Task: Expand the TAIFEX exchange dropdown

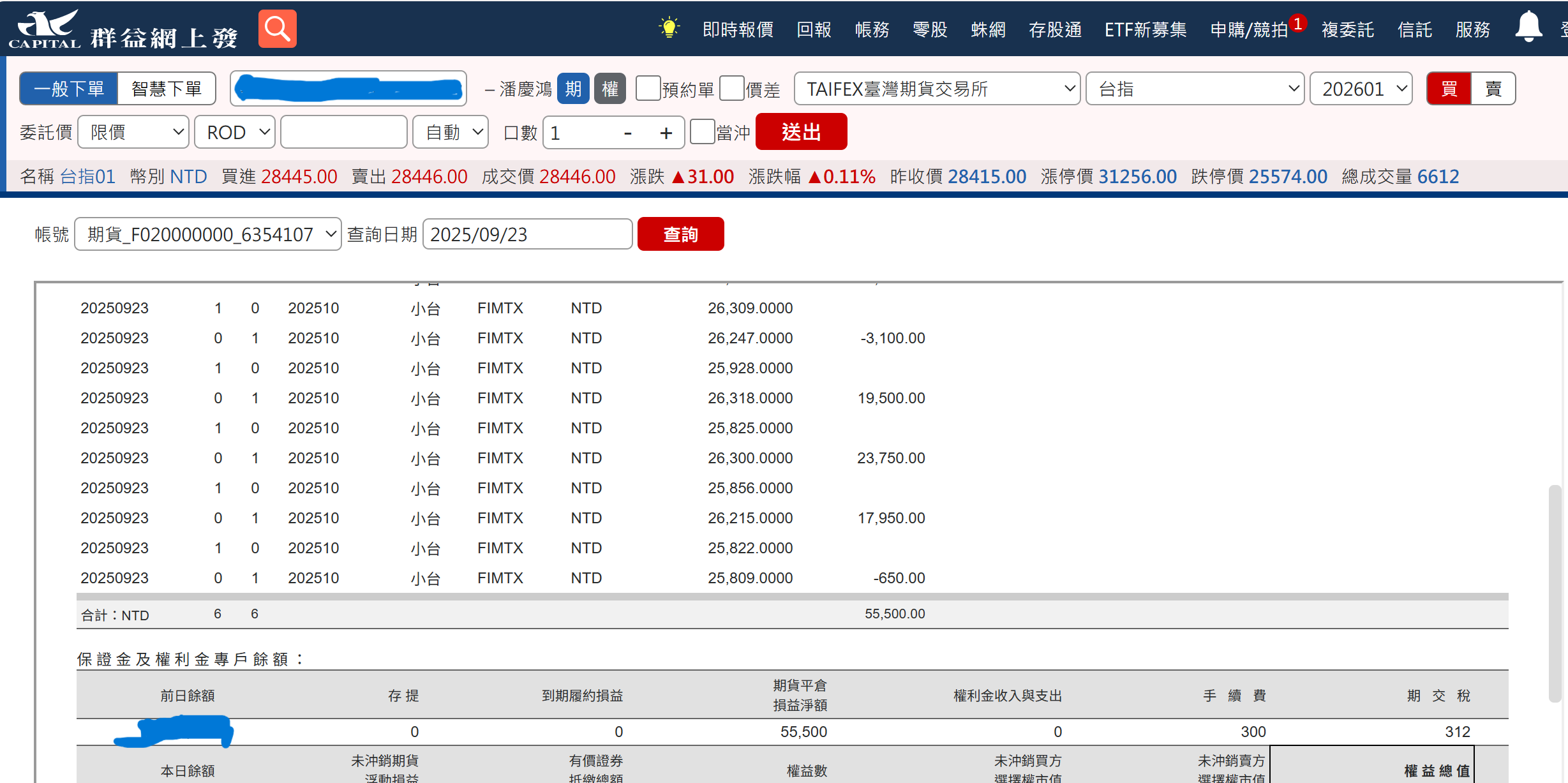Action: click(x=937, y=89)
